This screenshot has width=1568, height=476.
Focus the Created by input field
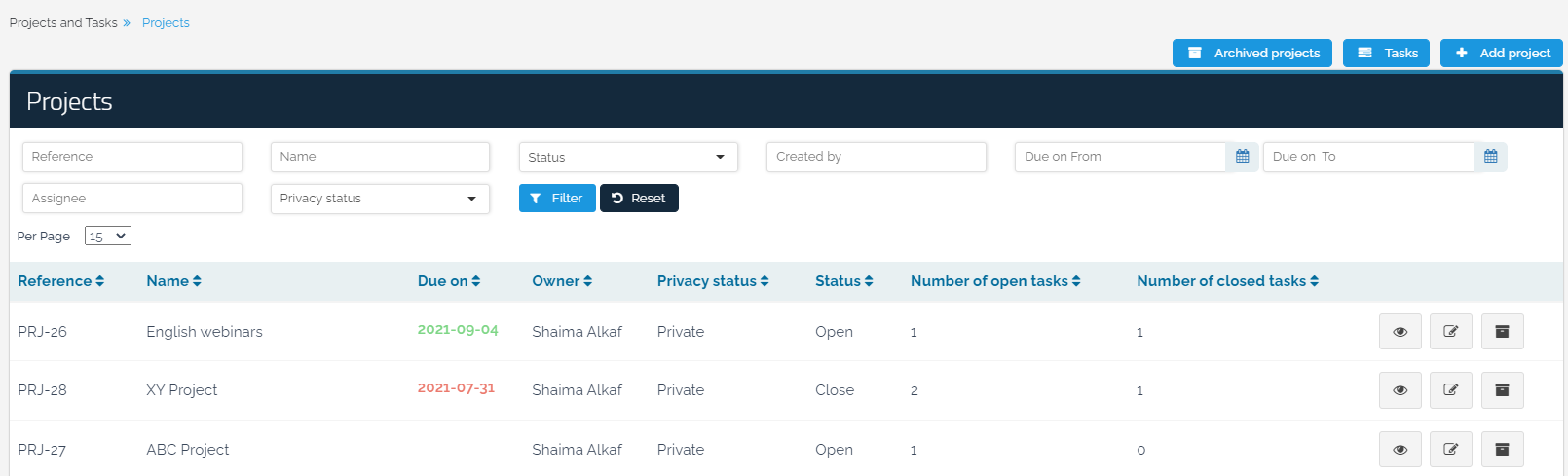(876, 157)
